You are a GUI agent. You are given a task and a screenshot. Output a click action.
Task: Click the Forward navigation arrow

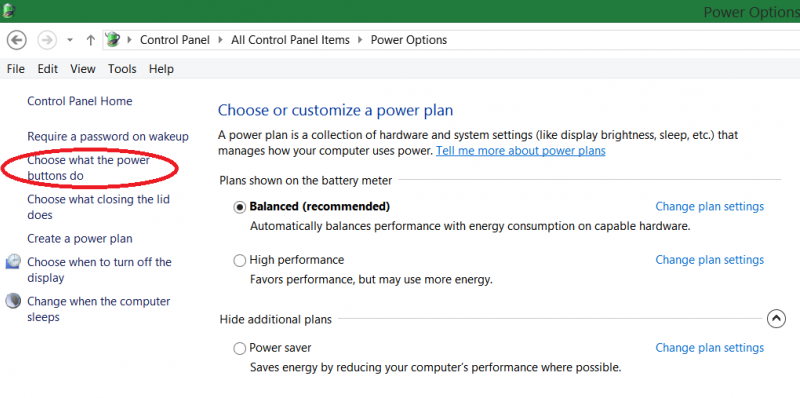47,40
